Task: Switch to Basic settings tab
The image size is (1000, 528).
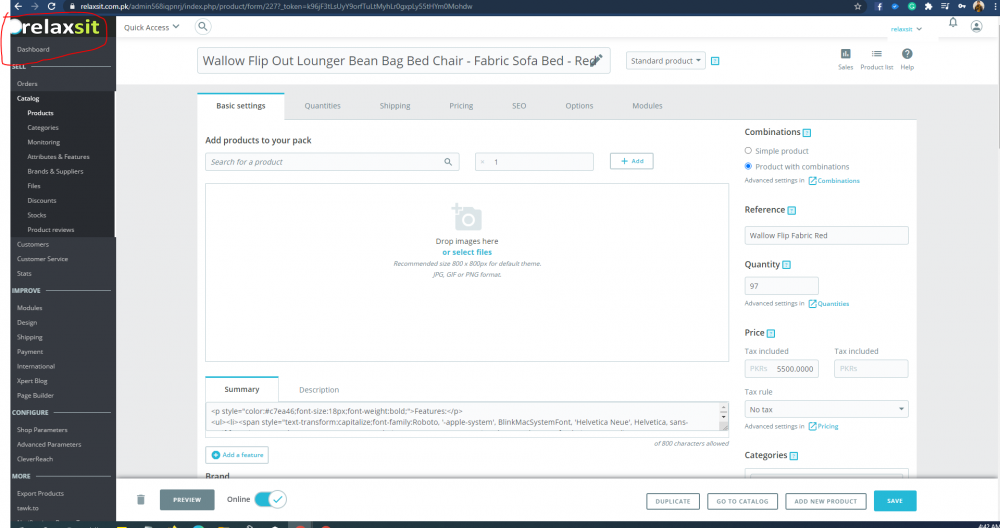Action: pyautogui.click(x=240, y=106)
